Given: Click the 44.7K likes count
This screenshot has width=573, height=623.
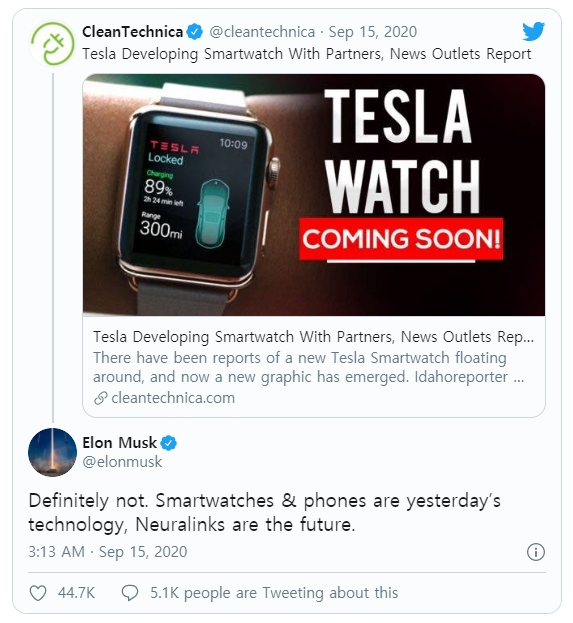Looking at the screenshot, I should 76,593.
